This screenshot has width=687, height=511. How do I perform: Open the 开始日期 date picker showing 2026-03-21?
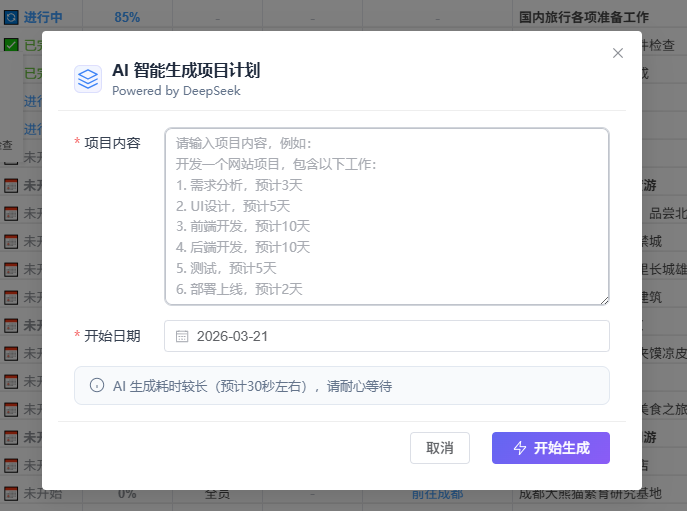click(x=400, y=336)
